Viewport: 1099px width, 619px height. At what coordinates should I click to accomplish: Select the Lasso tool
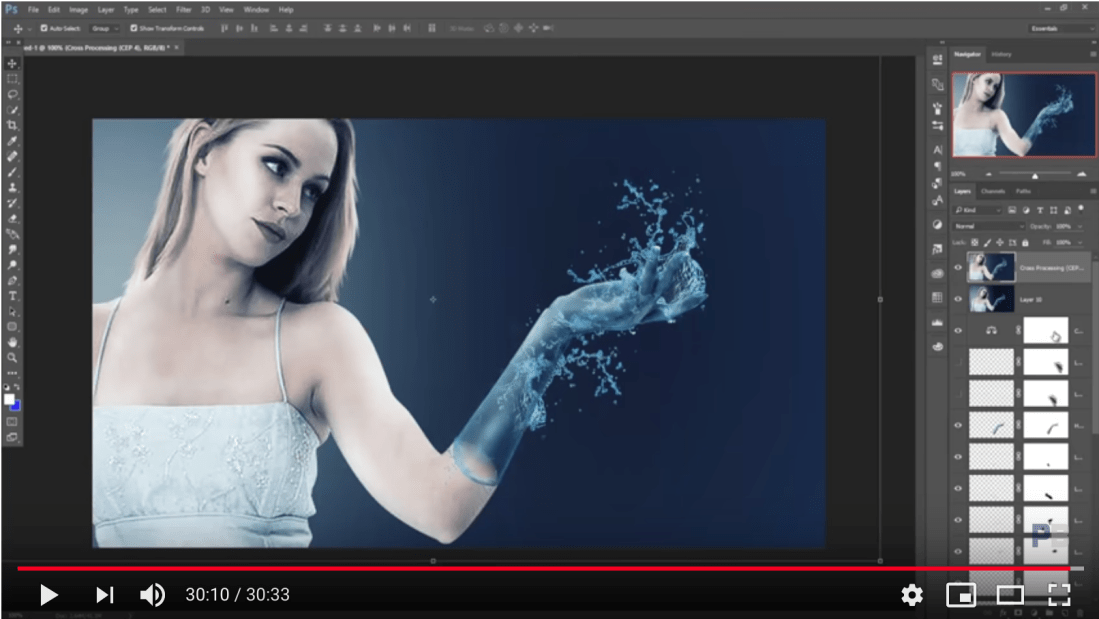11,93
